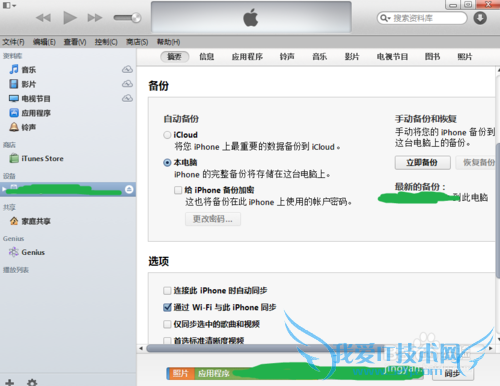Switch to the 摘要 tab
Screen dimensions: 500x386
pyautogui.click(x=175, y=57)
